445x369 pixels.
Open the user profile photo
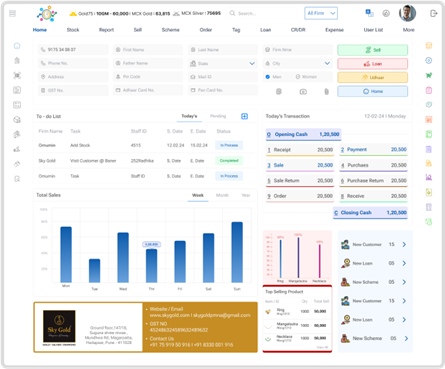point(407,13)
